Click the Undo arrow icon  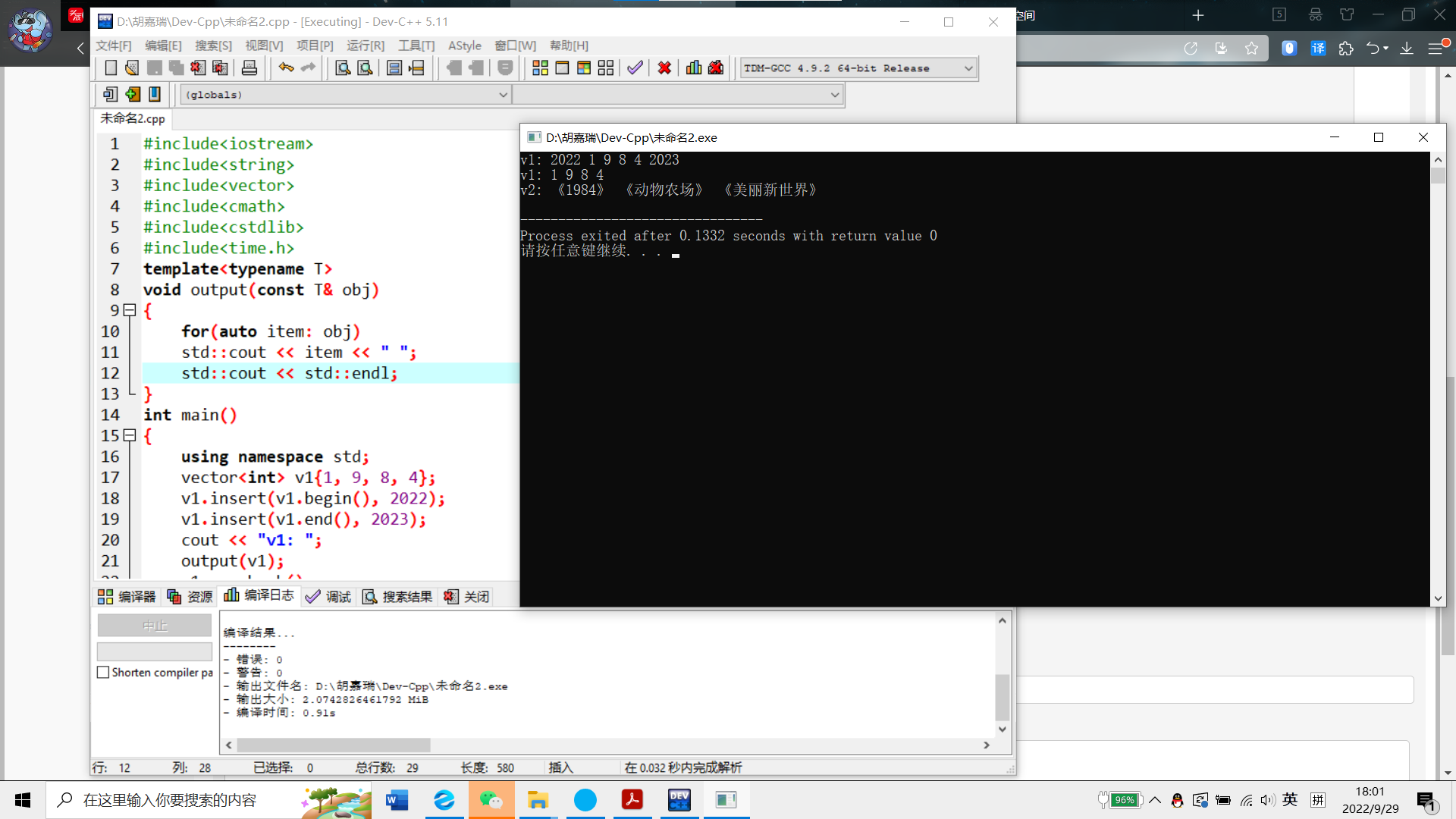pos(286,68)
